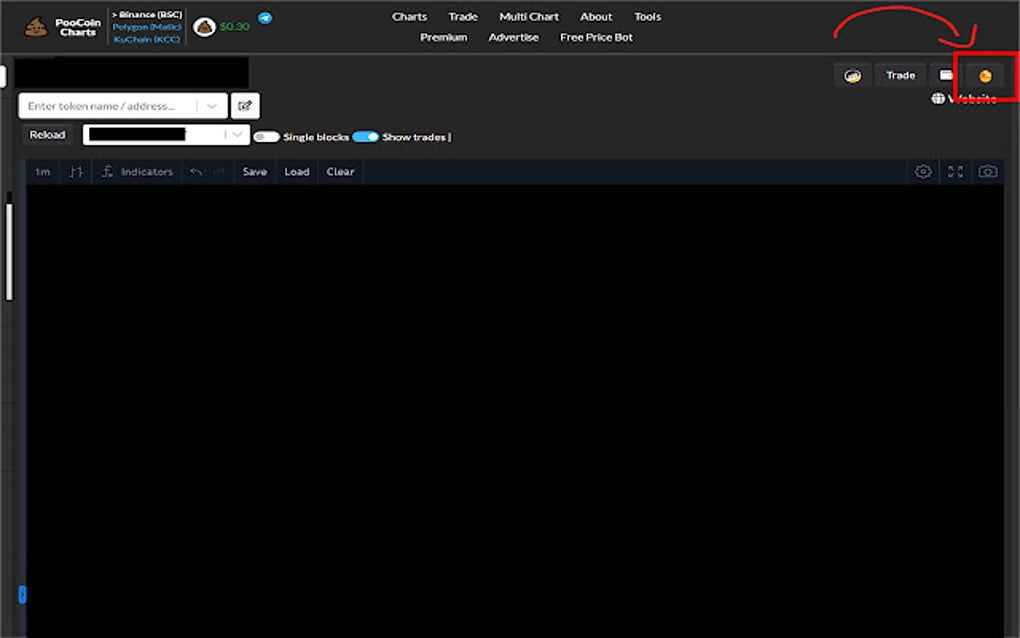Open the Multi Chart menu item
The width and height of the screenshot is (1020, 638).
(528, 16)
